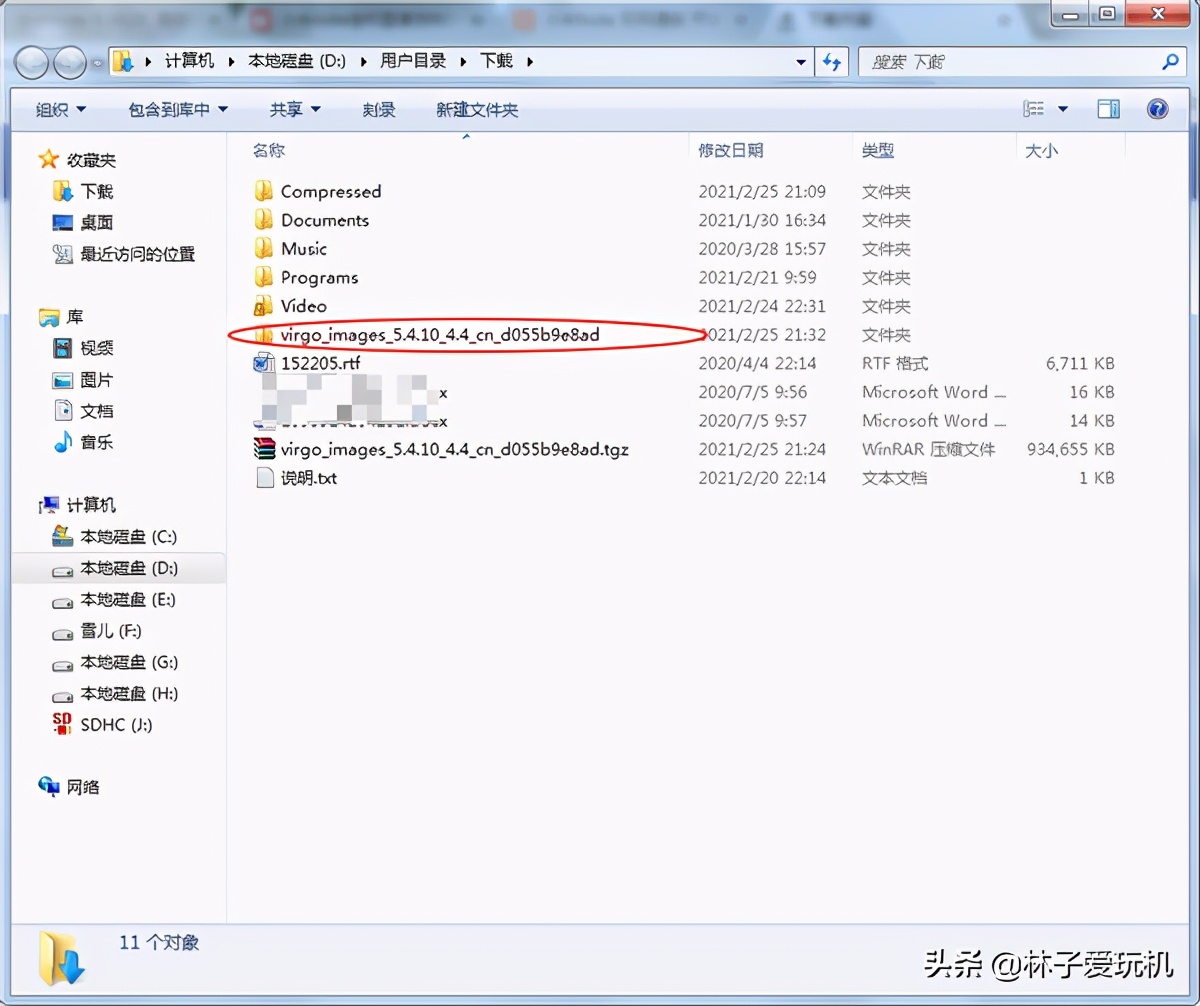Open 下载 under 收藏夹

tap(96, 191)
